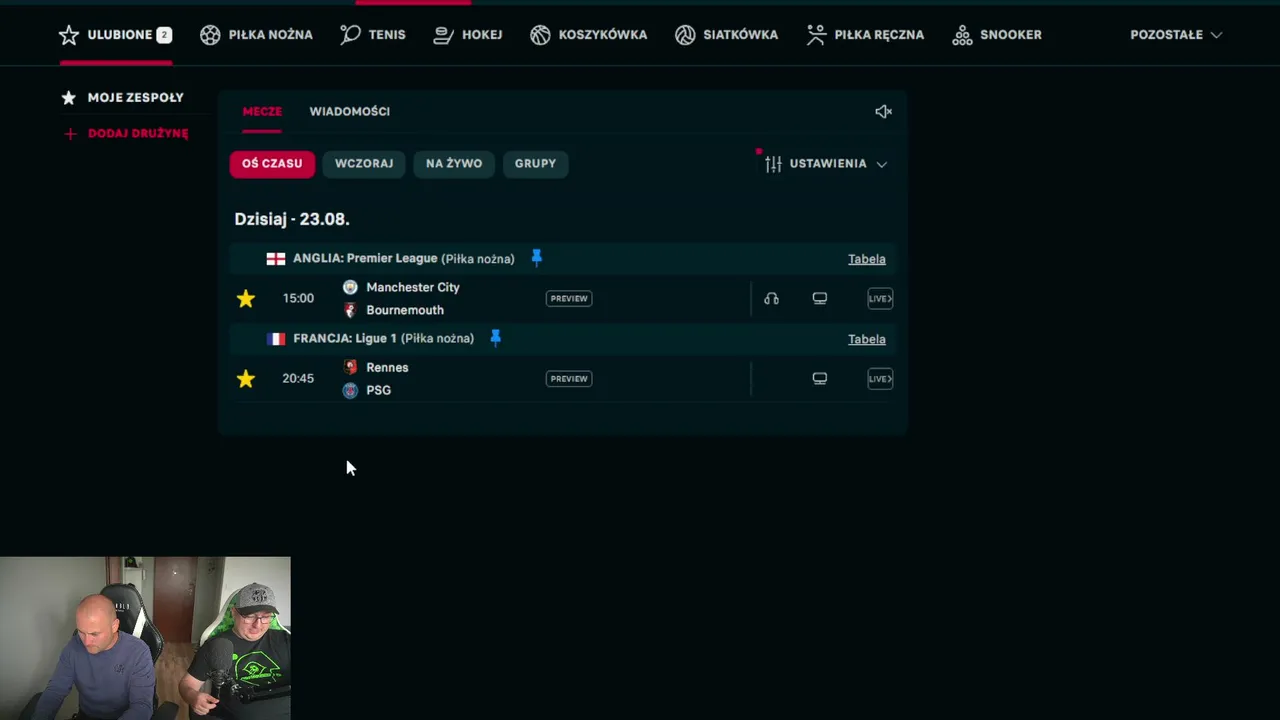The height and width of the screenshot is (720, 1280).
Task: Click the Rennes team name
Action: click(387, 367)
